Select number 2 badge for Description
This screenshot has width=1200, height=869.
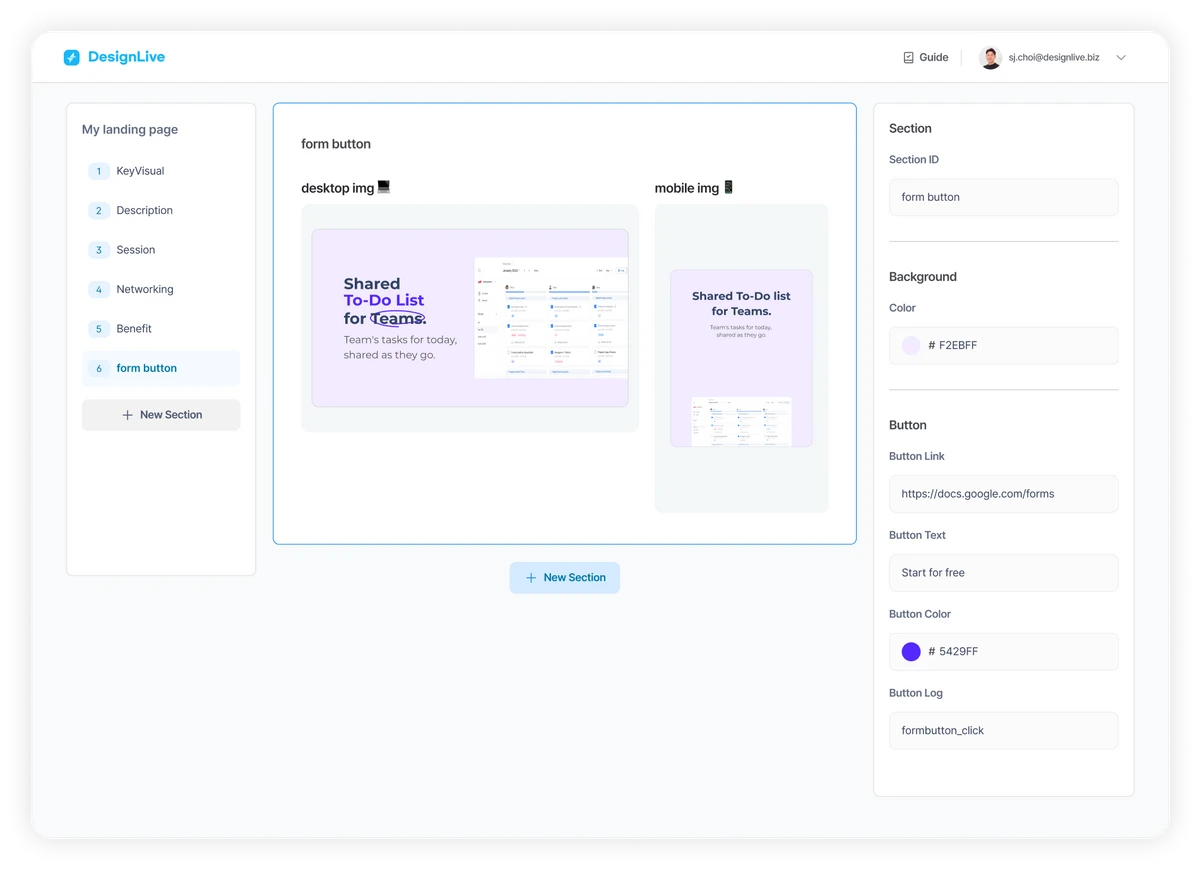(x=98, y=211)
